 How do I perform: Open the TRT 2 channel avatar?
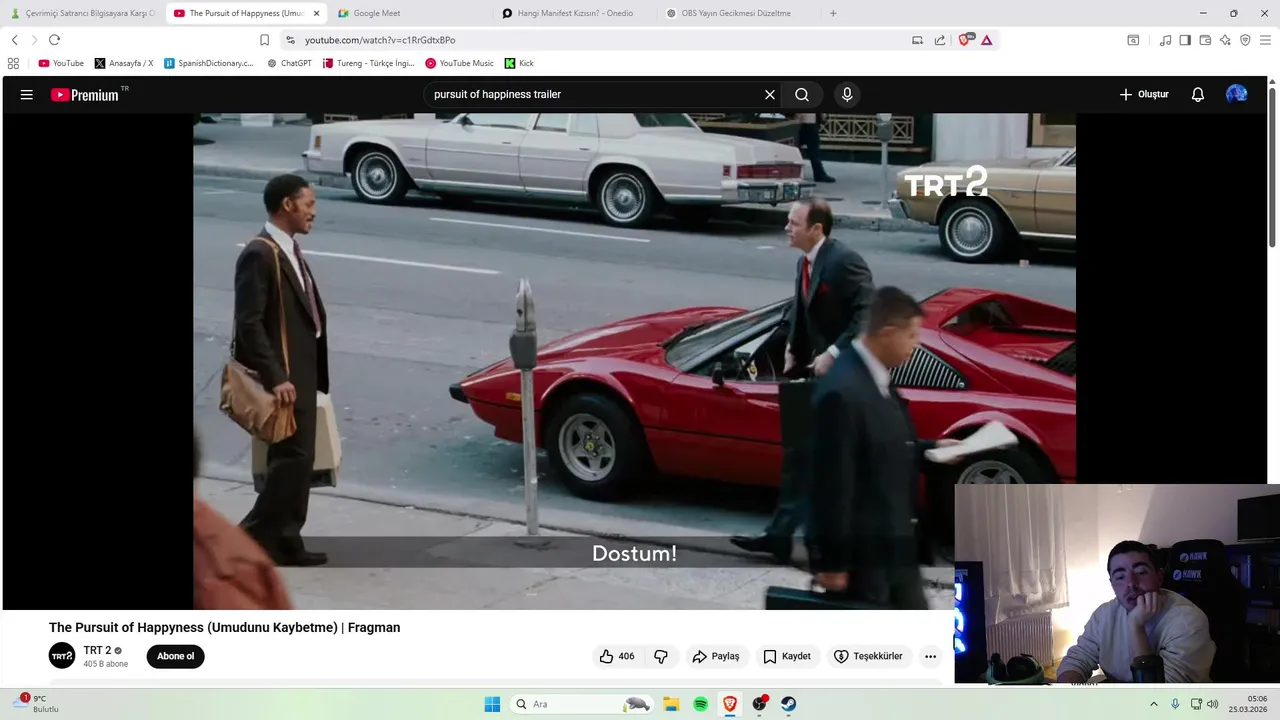point(62,656)
